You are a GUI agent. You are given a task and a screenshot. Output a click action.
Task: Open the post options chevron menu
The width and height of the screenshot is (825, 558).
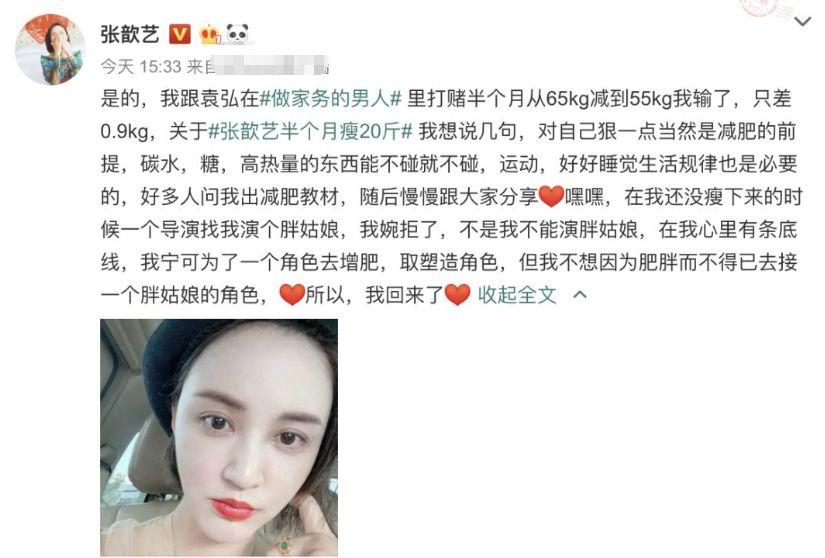(x=802, y=22)
